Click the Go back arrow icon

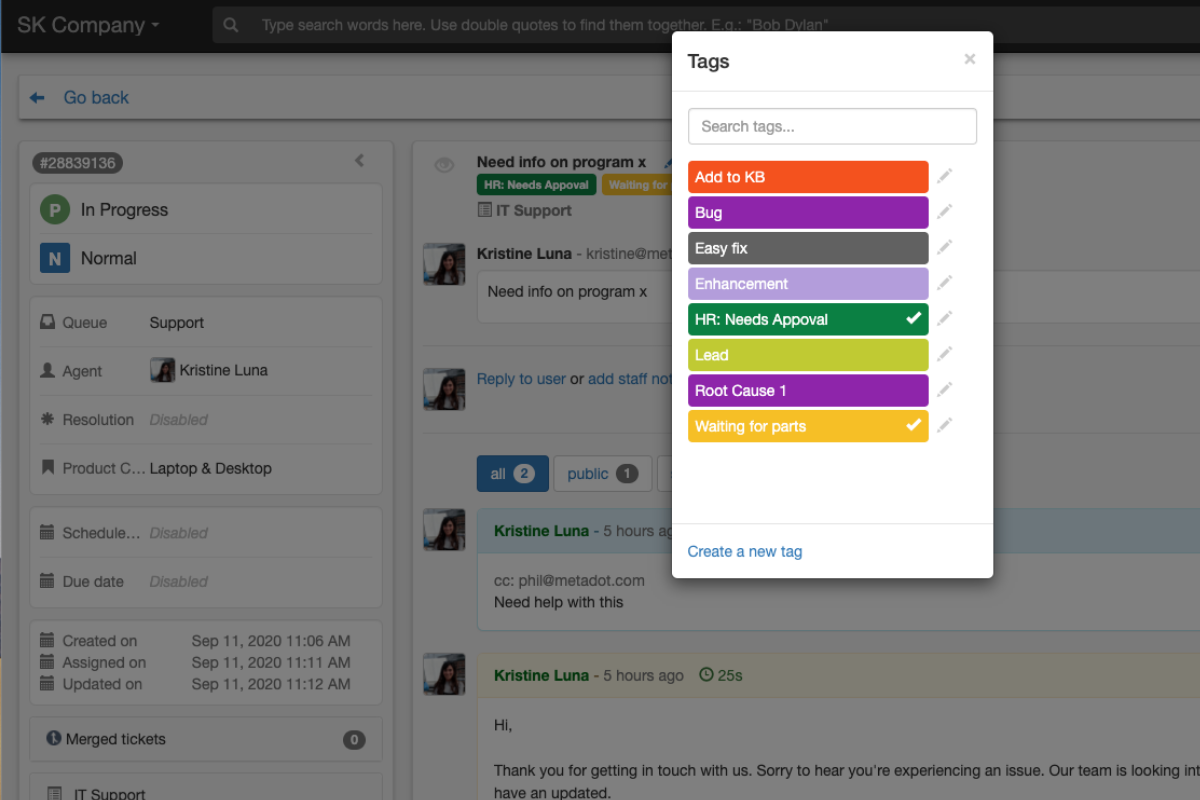(37, 98)
